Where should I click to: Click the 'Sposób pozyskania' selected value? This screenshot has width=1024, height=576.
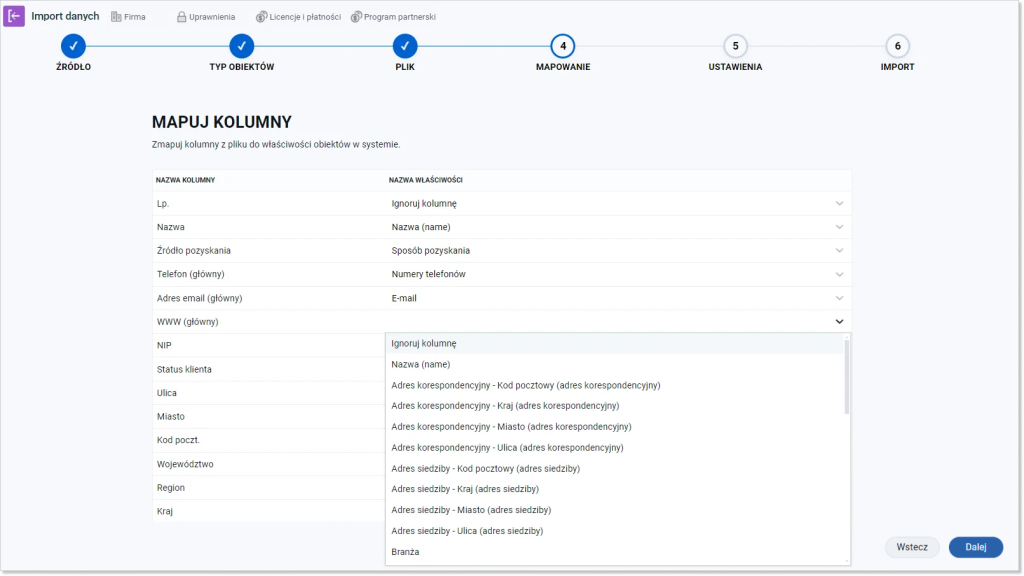pyautogui.click(x=430, y=251)
